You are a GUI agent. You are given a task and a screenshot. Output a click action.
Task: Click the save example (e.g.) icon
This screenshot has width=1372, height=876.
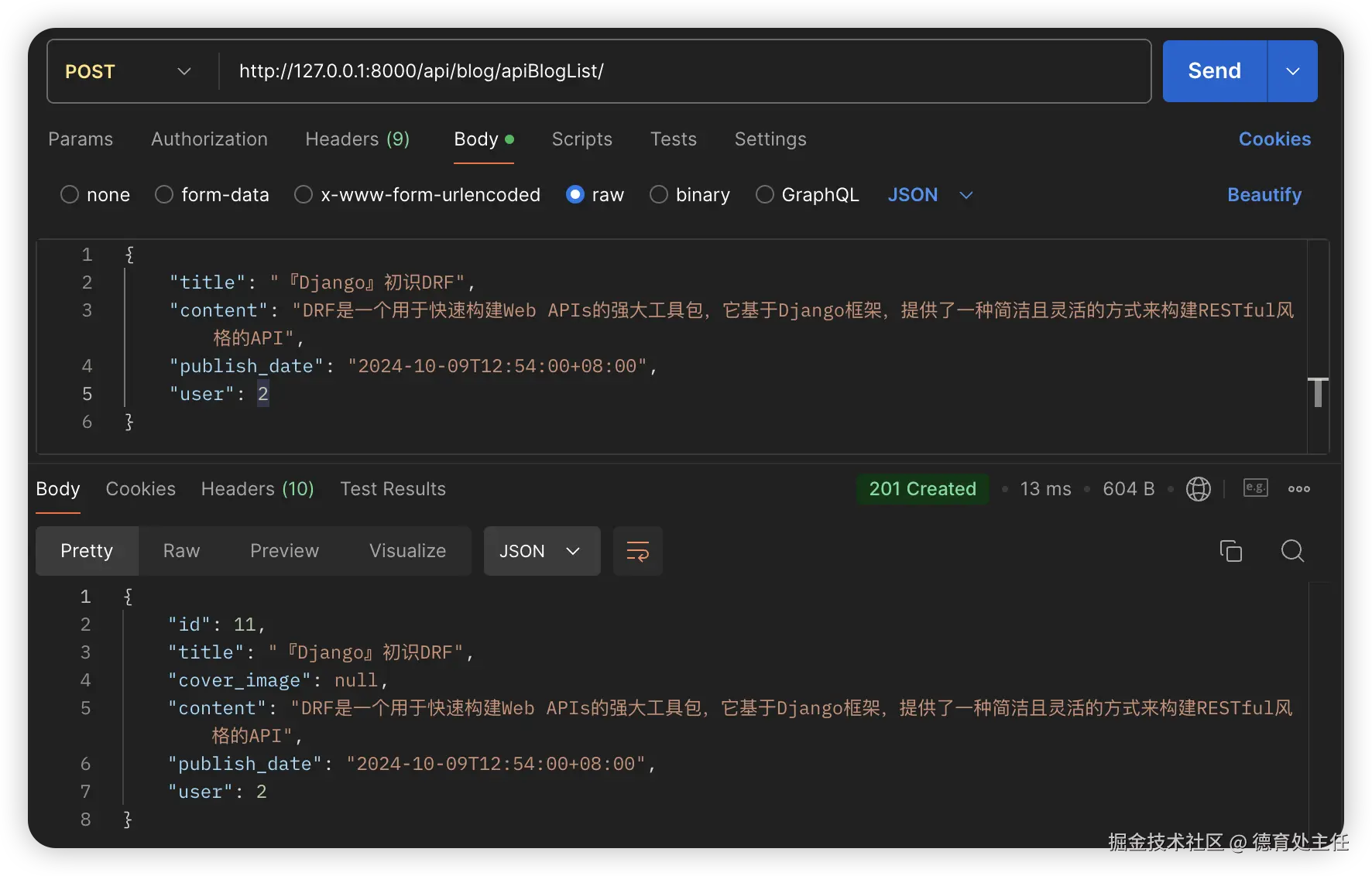click(1255, 488)
